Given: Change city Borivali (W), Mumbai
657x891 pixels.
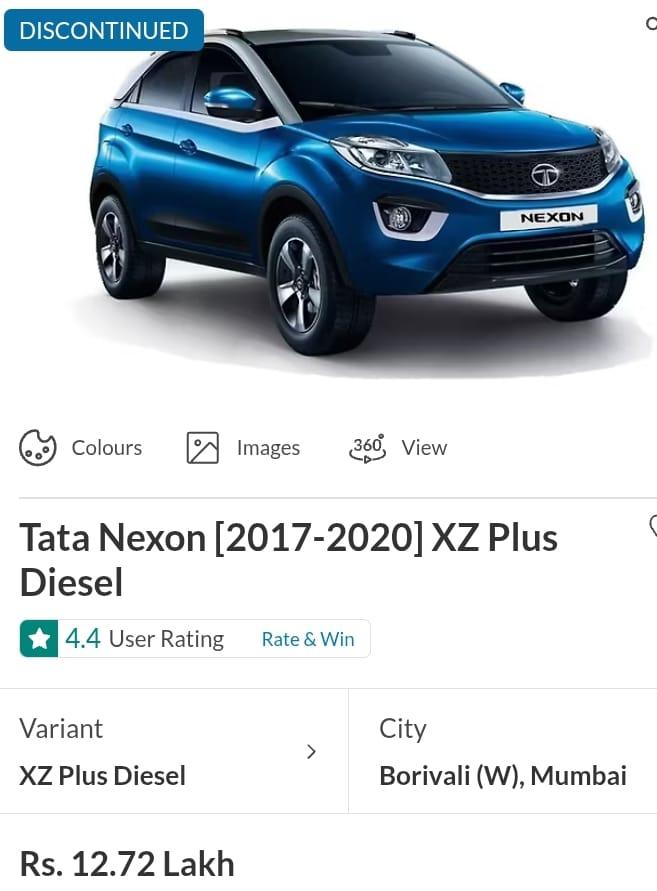Looking at the screenshot, I should (503, 776).
